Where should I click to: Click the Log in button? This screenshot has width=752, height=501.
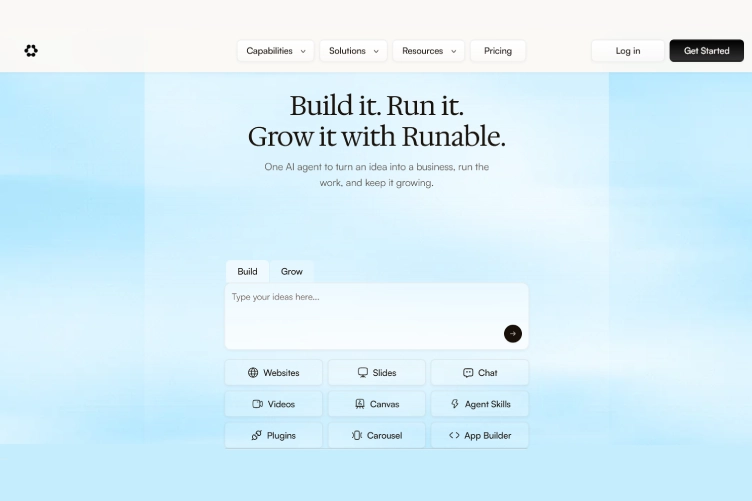pos(628,51)
